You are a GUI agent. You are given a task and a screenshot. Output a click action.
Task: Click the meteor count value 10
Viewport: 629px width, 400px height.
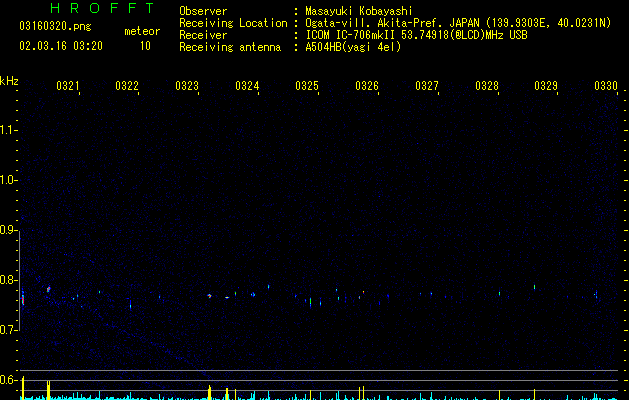tap(145, 46)
